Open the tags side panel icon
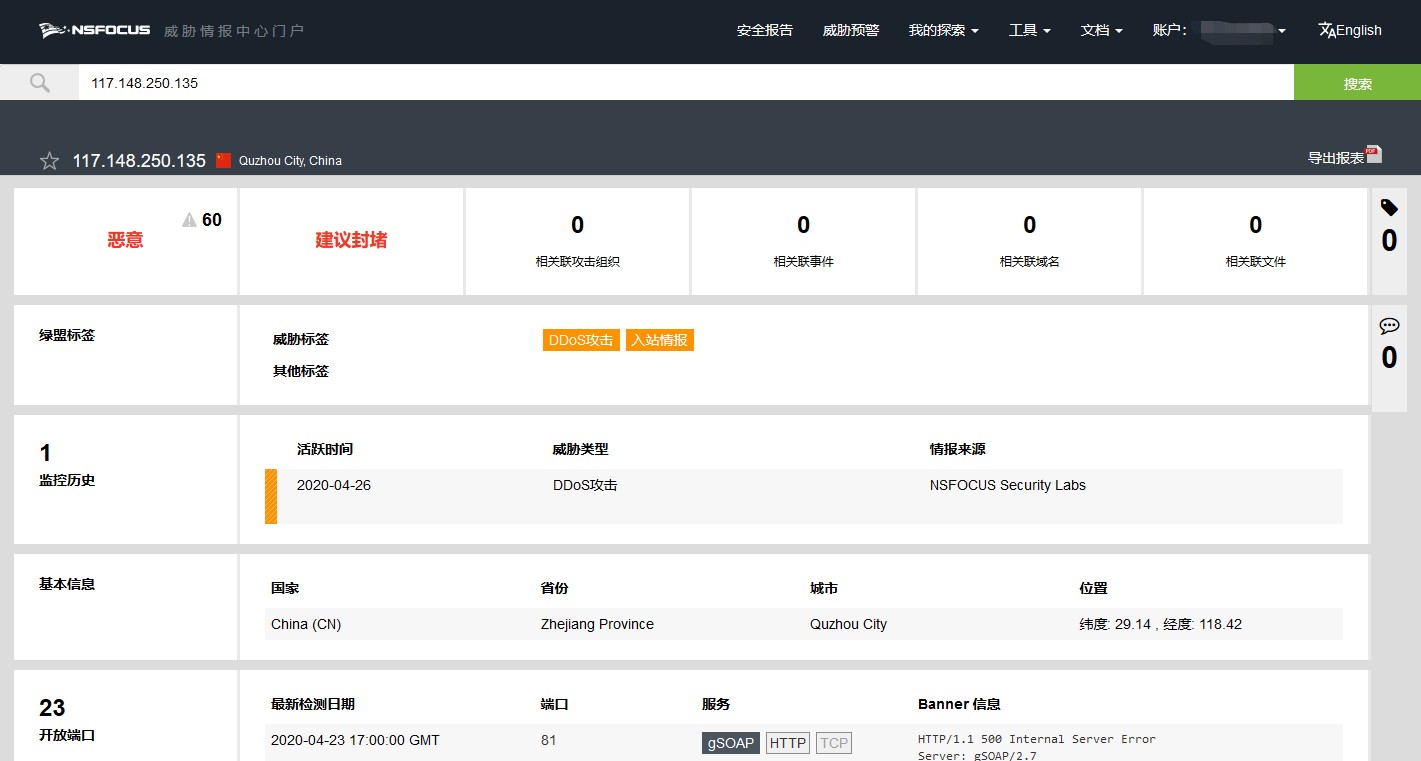The height and width of the screenshot is (761, 1421). coord(1388,208)
